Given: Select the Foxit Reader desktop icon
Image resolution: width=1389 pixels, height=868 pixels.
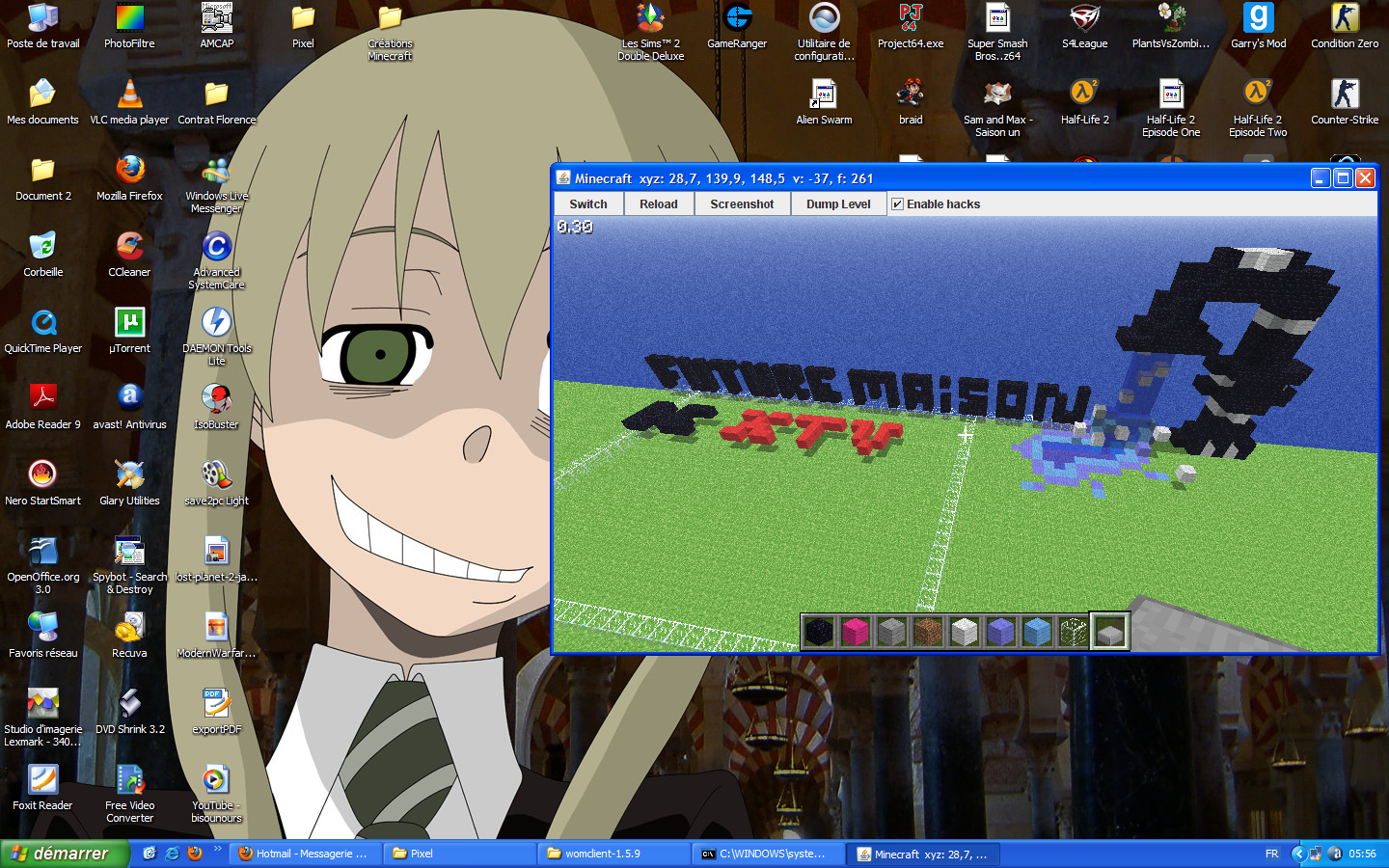Looking at the screenshot, I should click(42, 788).
